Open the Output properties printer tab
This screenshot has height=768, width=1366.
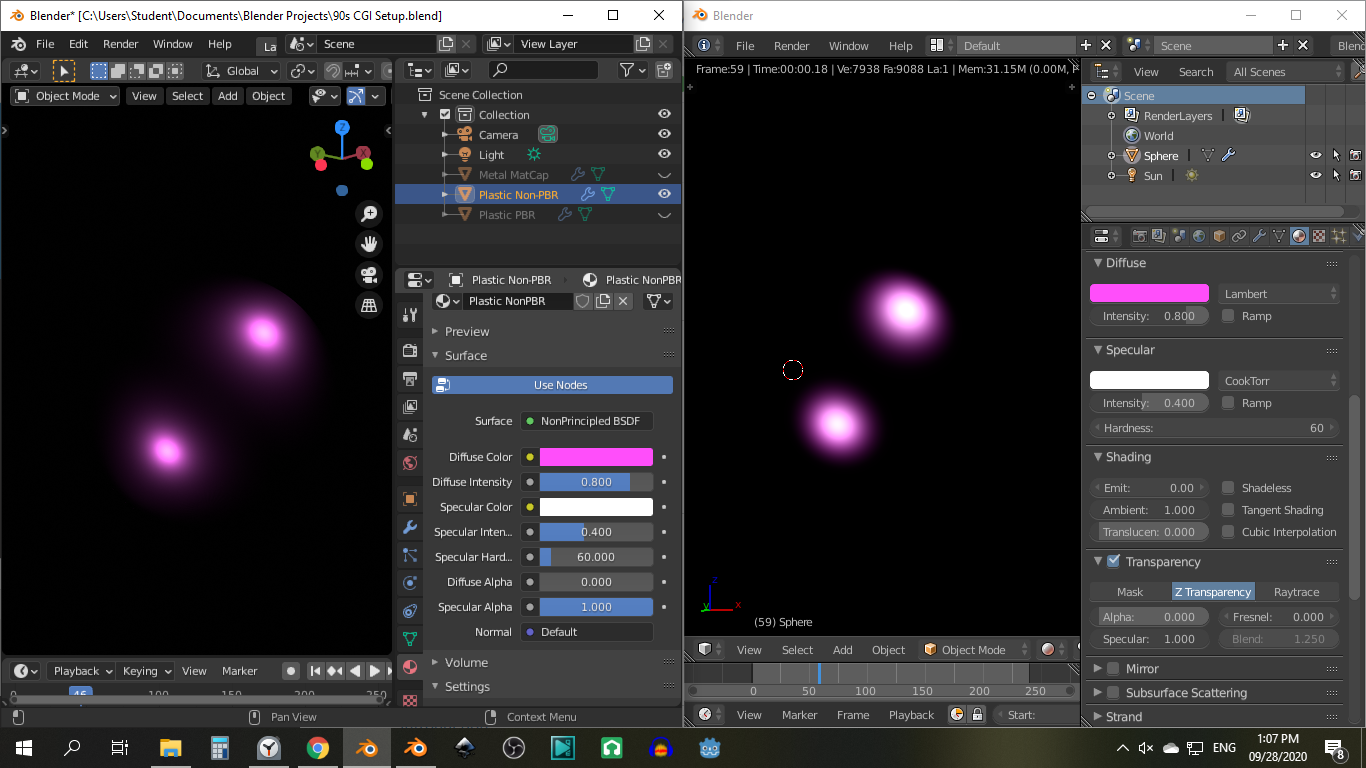409,379
